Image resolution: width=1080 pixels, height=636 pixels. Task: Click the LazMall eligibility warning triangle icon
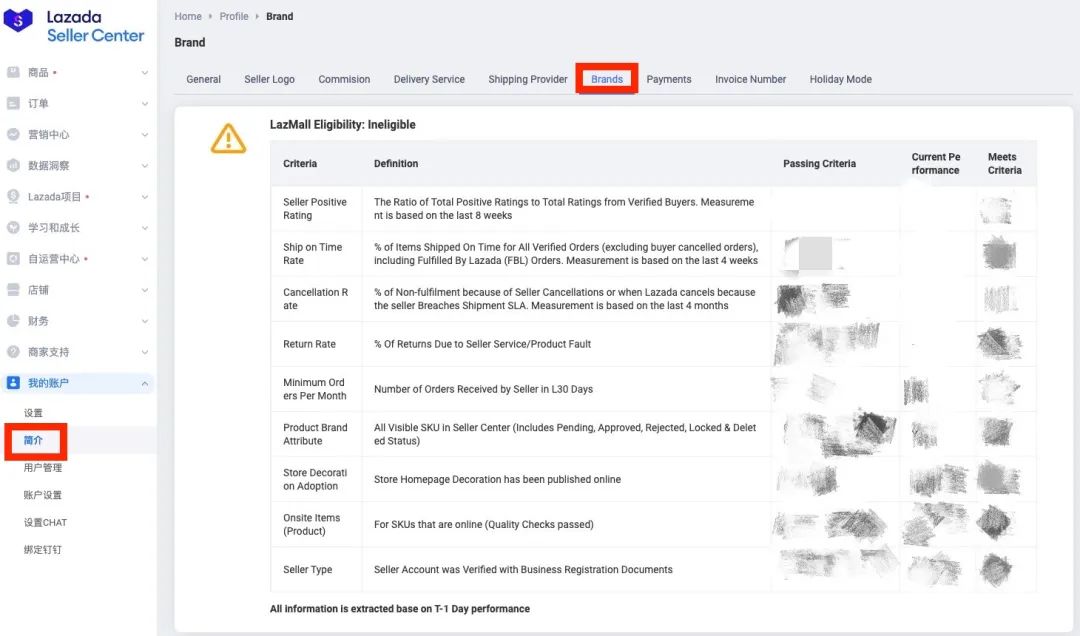tap(228, 138)
